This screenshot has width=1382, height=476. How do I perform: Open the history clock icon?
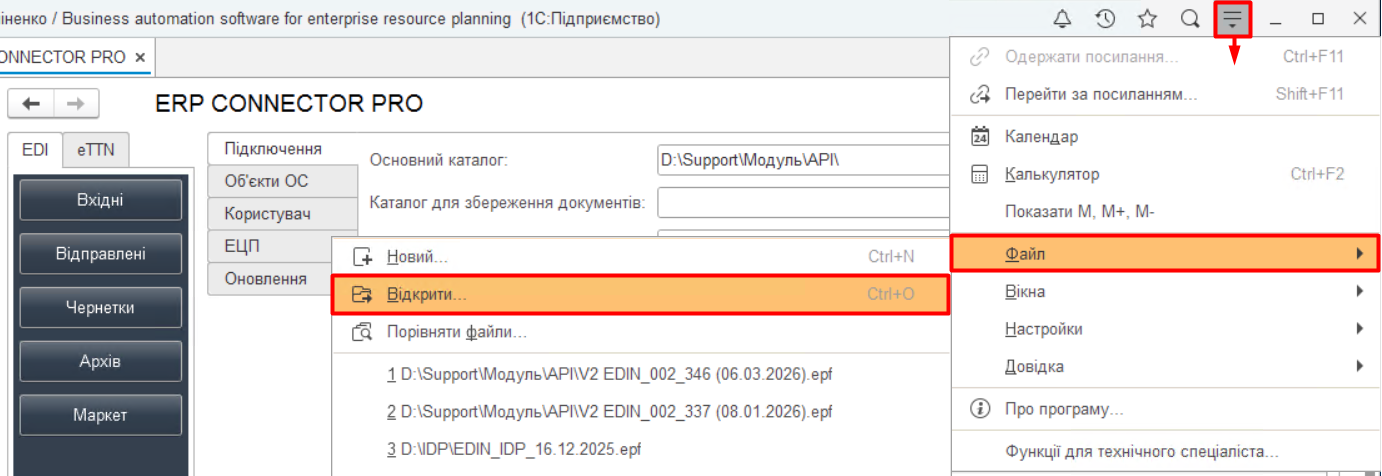click(x=1105, y=19)
